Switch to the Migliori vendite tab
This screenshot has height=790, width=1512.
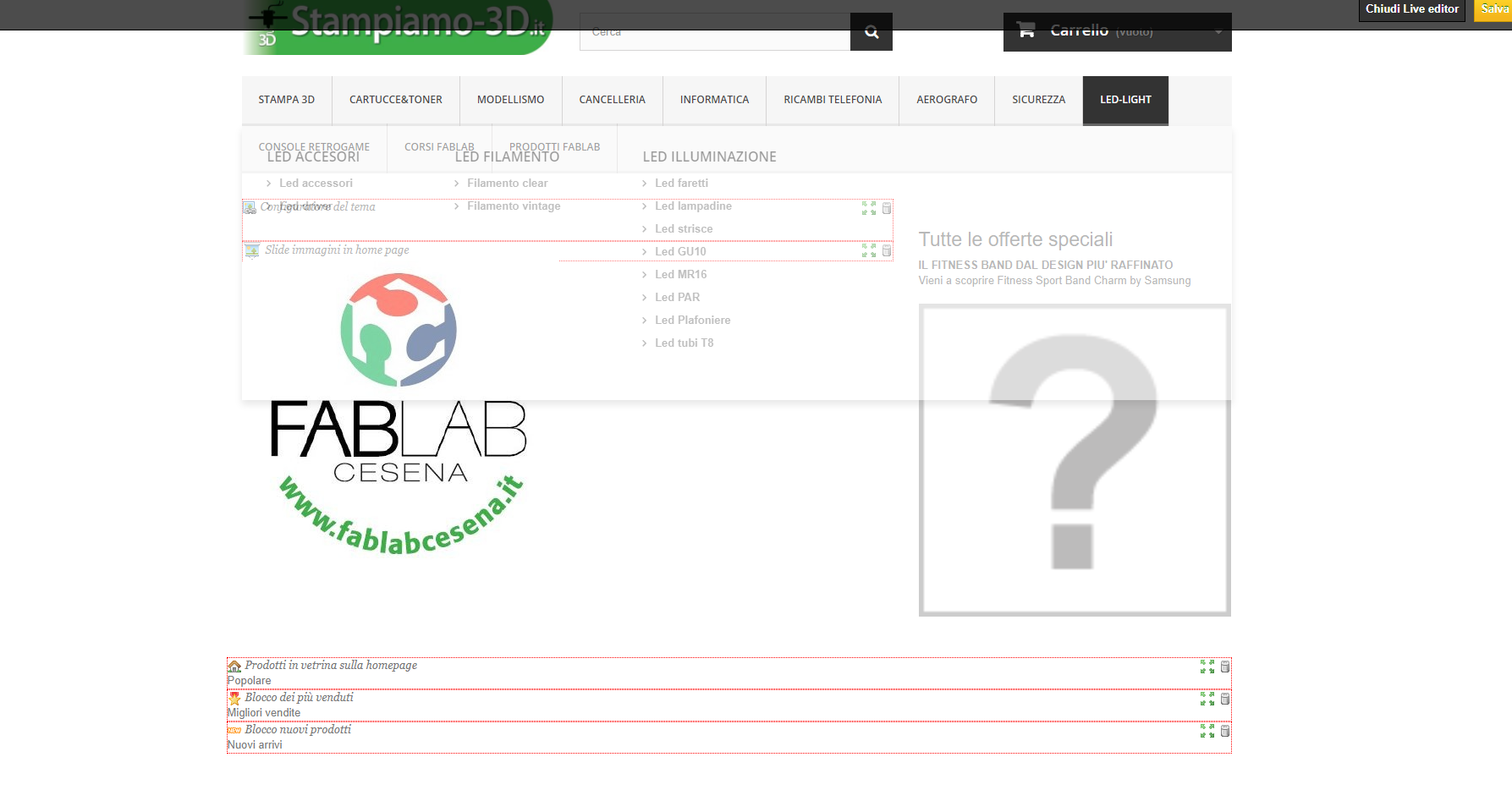pos(264,713)
